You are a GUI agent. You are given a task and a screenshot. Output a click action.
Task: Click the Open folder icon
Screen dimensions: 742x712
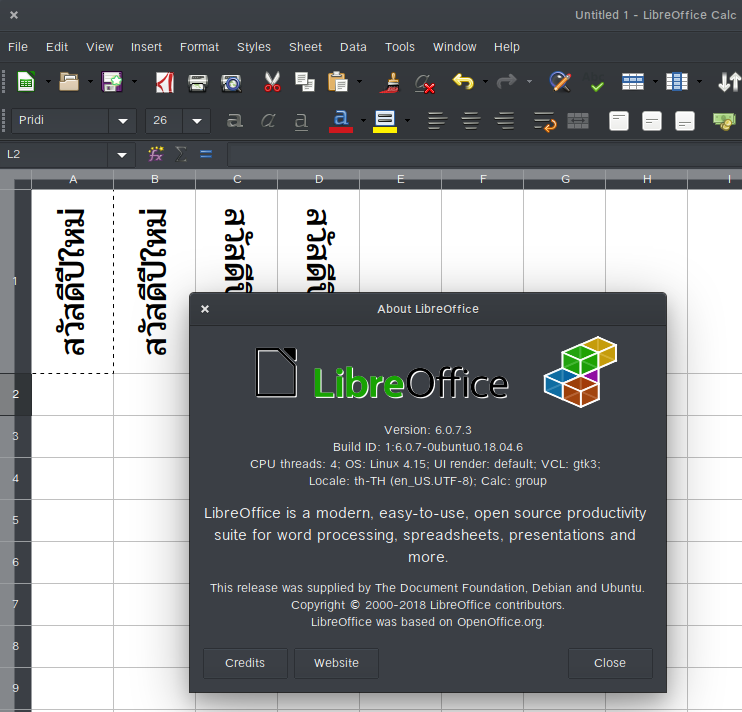[69, 82]
